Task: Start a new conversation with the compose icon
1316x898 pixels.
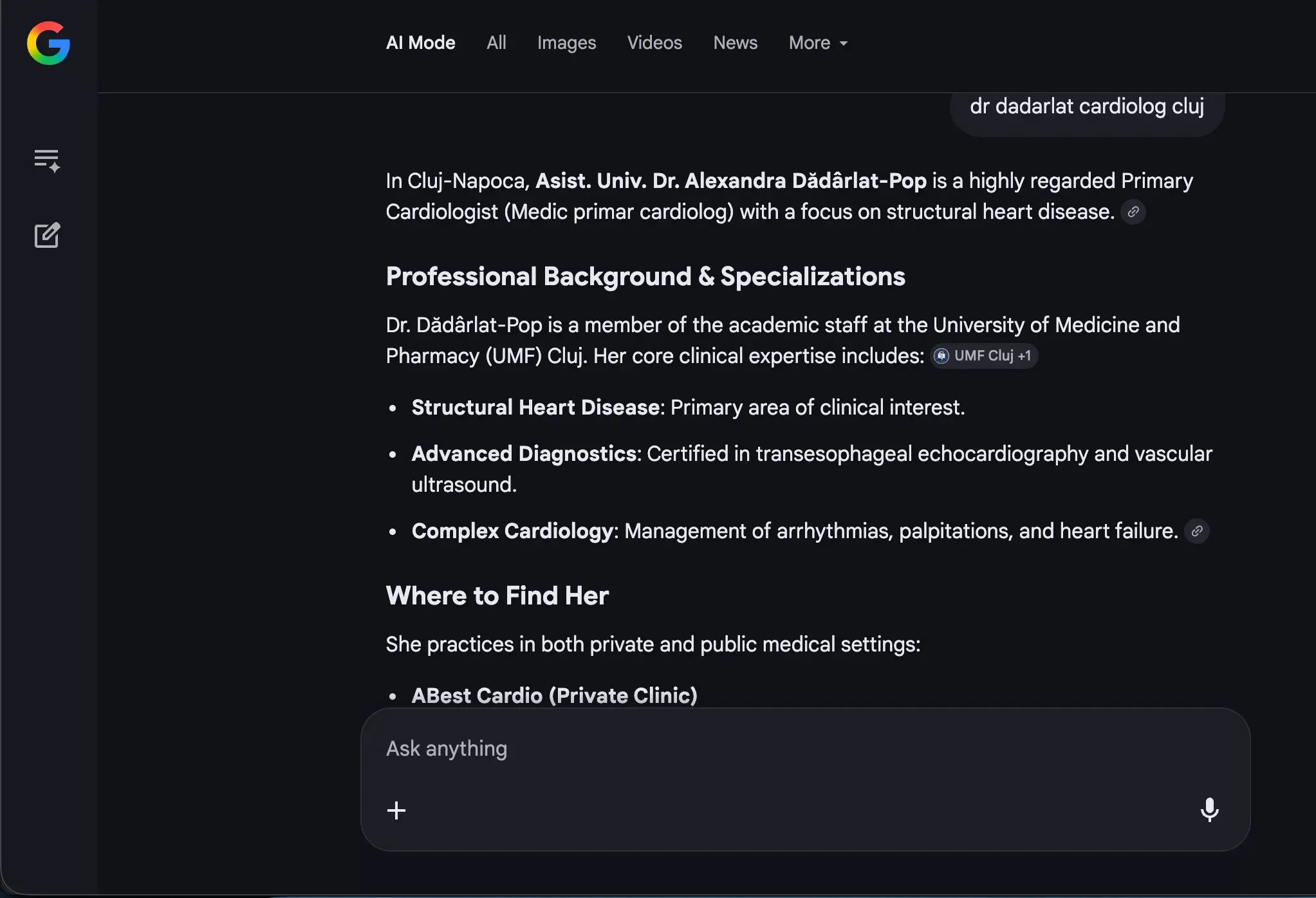Action: (48, 236)
